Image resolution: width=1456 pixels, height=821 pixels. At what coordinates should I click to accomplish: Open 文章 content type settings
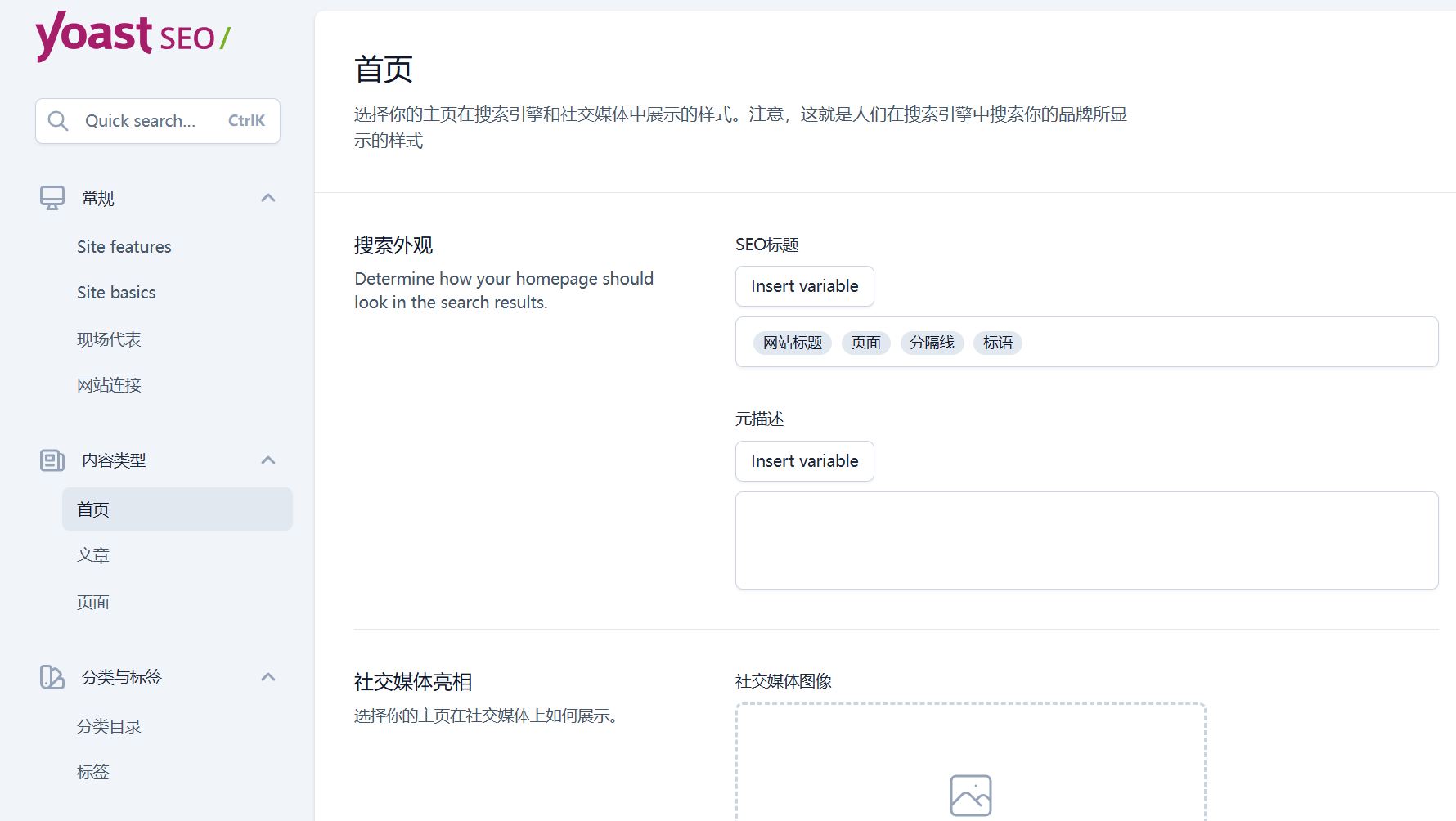93,555
